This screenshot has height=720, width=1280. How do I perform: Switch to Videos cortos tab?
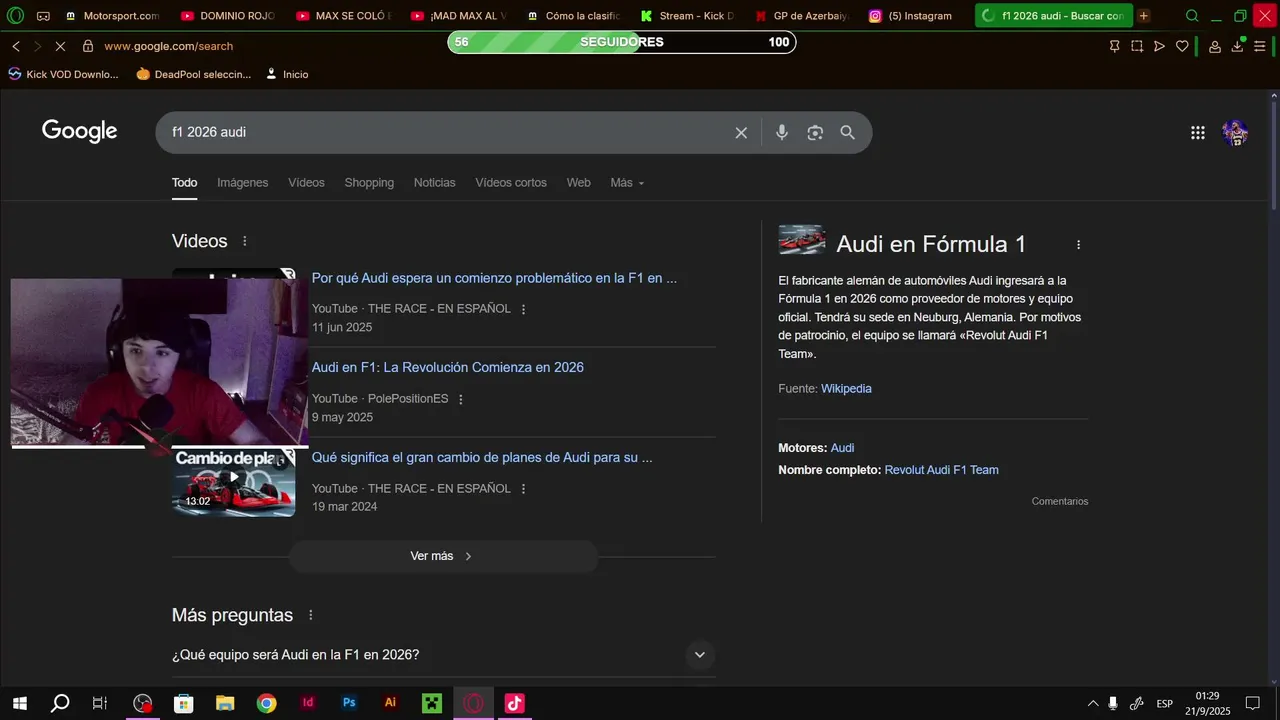click(511, 183)
